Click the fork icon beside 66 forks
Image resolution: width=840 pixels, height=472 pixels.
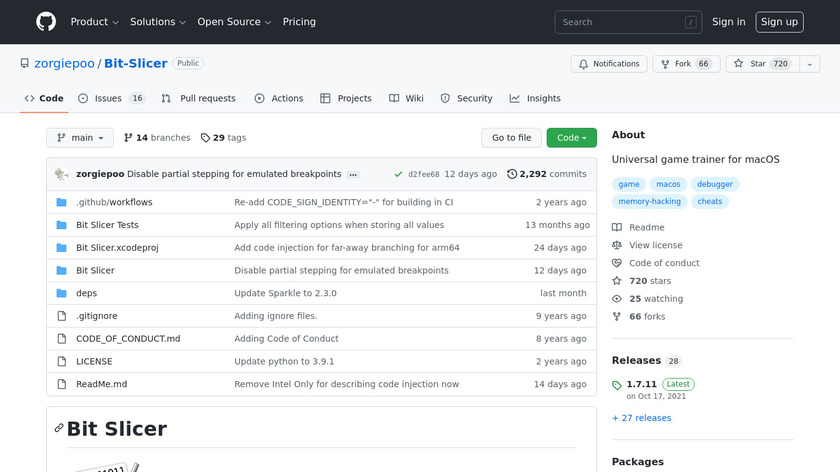point(617,317)
